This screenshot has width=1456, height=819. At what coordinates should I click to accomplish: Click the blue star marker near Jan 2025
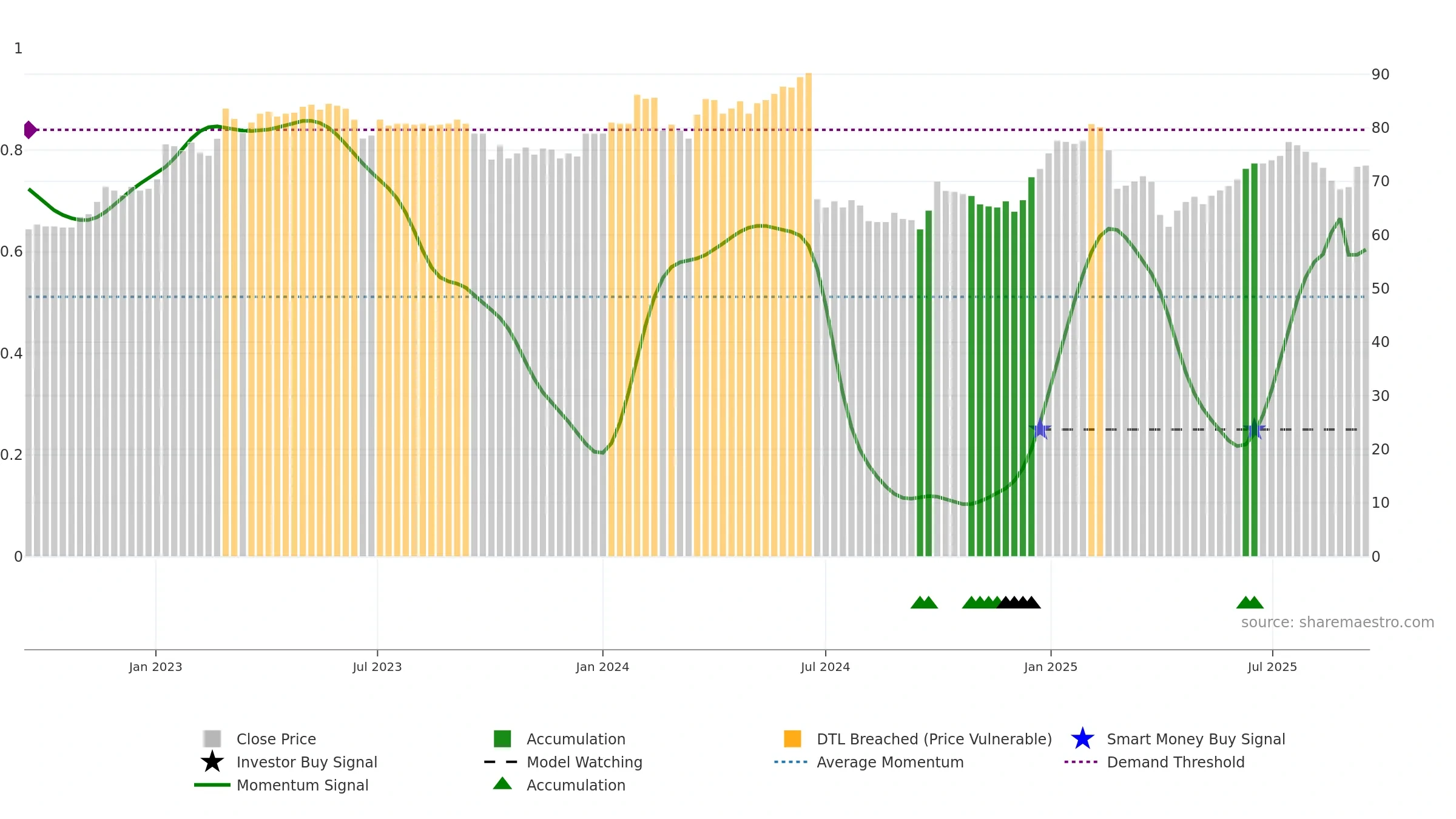[x=1040, y=429]
